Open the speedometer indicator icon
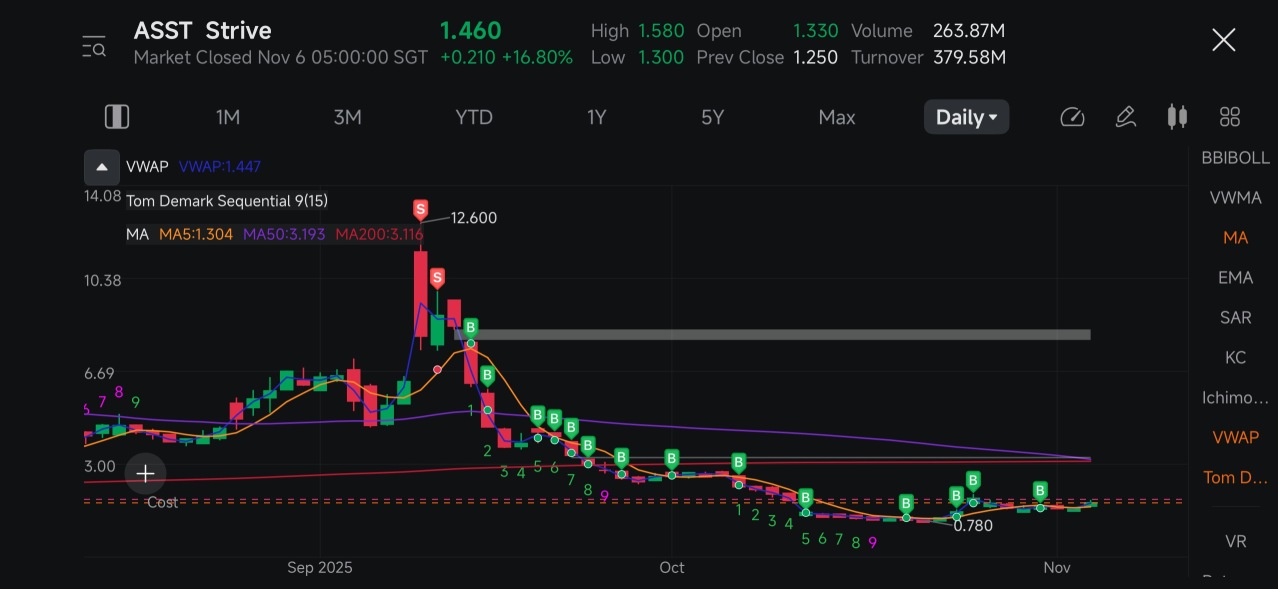 point(1072,117)
